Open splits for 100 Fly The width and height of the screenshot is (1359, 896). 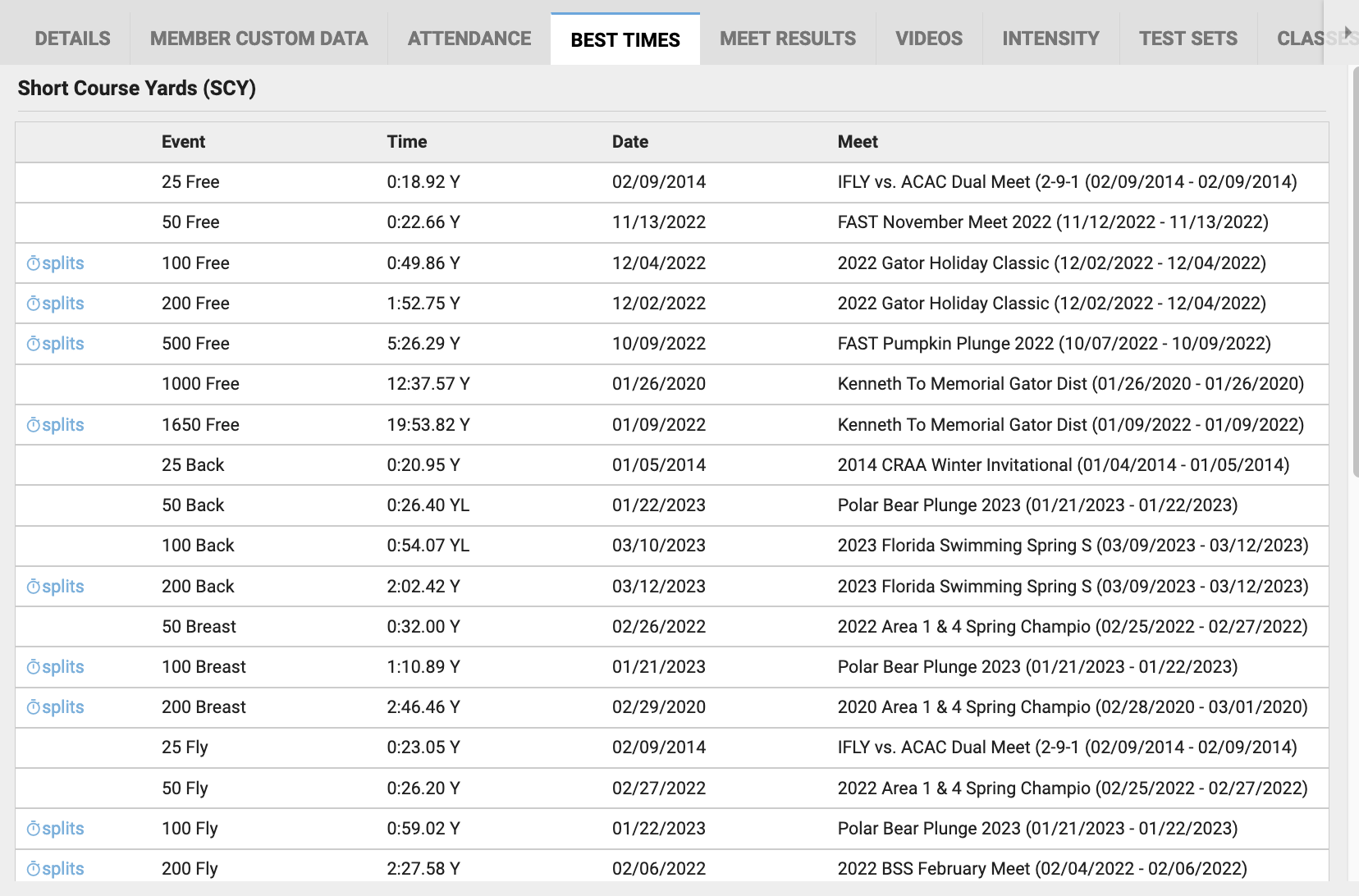coord(56,829)
